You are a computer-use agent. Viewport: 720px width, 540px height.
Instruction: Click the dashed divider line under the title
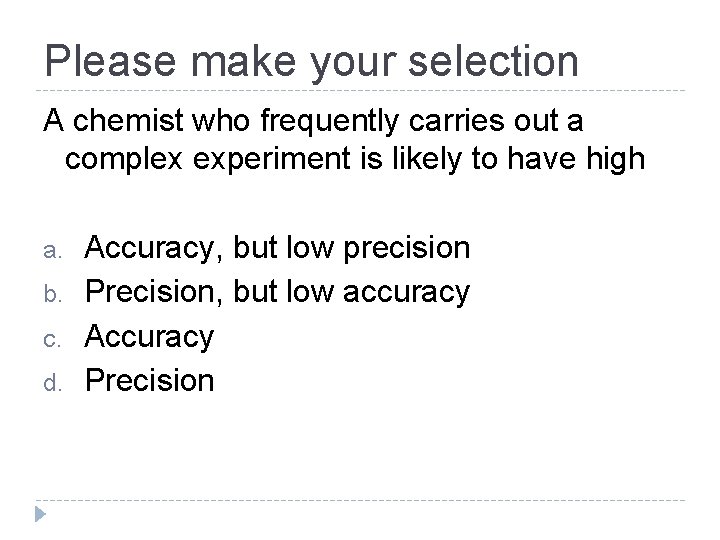[360, 91]
